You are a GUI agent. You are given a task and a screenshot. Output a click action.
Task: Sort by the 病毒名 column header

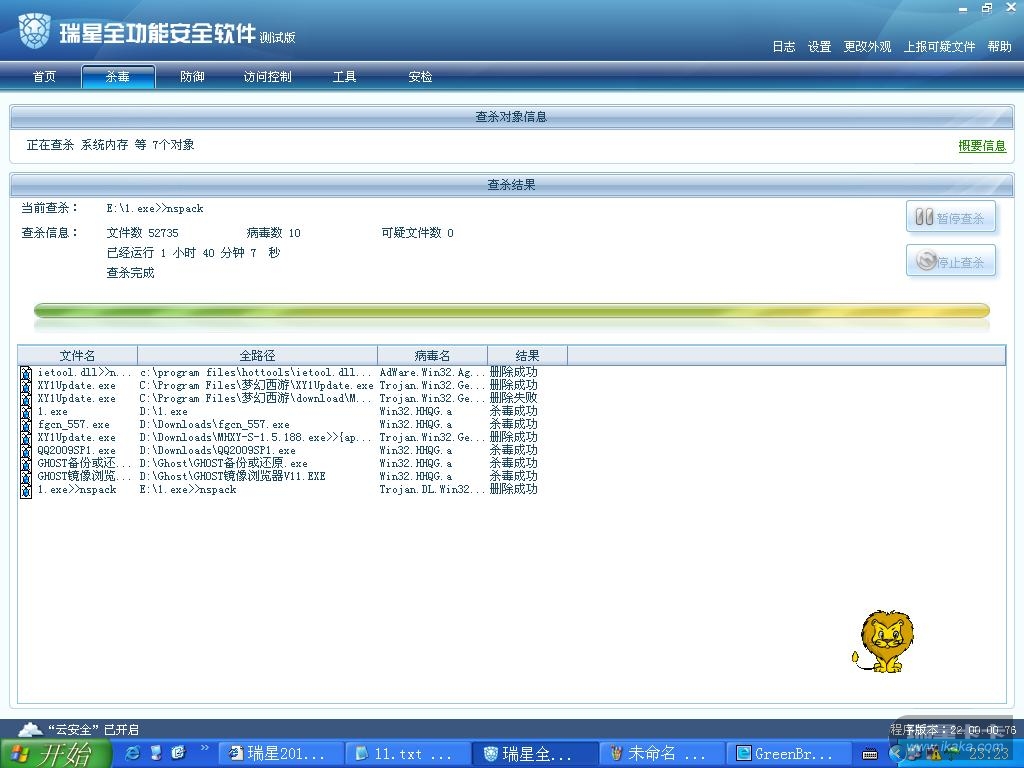432,356
